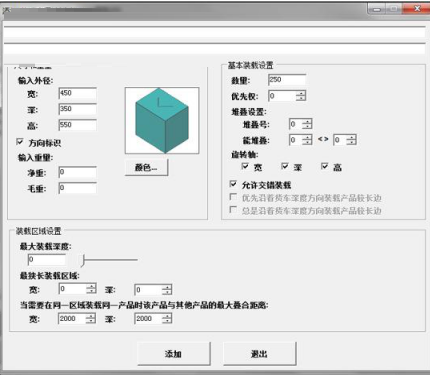This screenshot has width=430, height=375.
Task: Click the 数量 field showing 250
Action: pyautogui.click(x=287, y=80)
